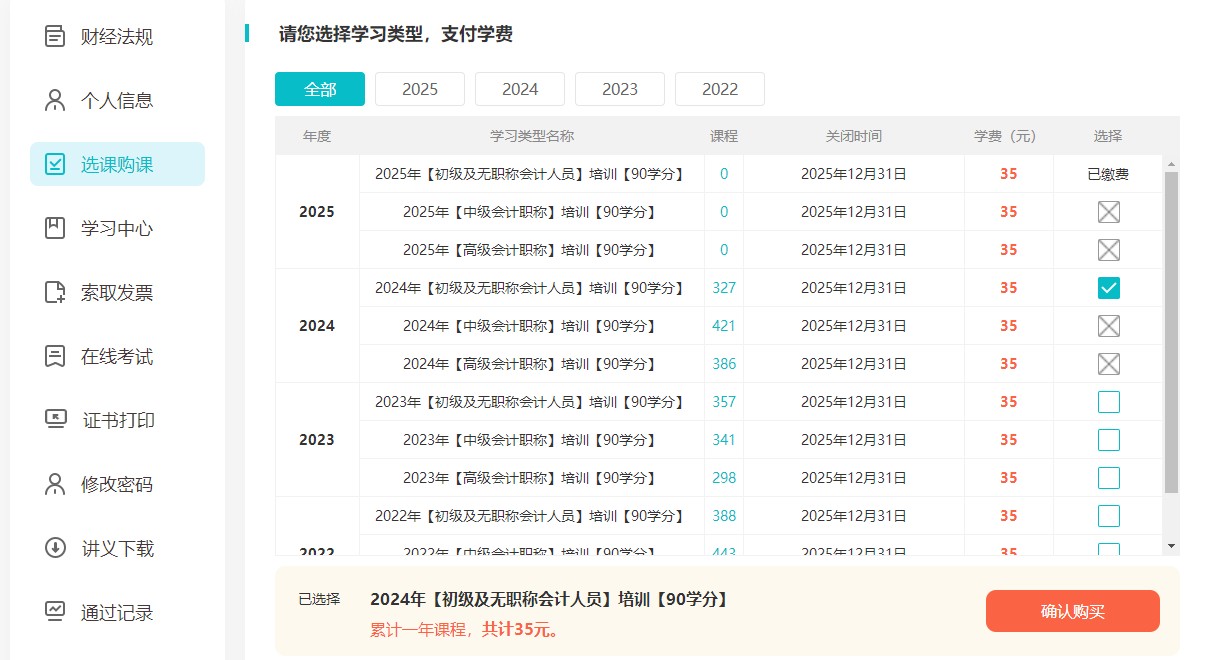Image resolution: width=1206 pixels, height=660 pixels.
Task: Open 证书打印 page
Action: (x=117, y=421)
